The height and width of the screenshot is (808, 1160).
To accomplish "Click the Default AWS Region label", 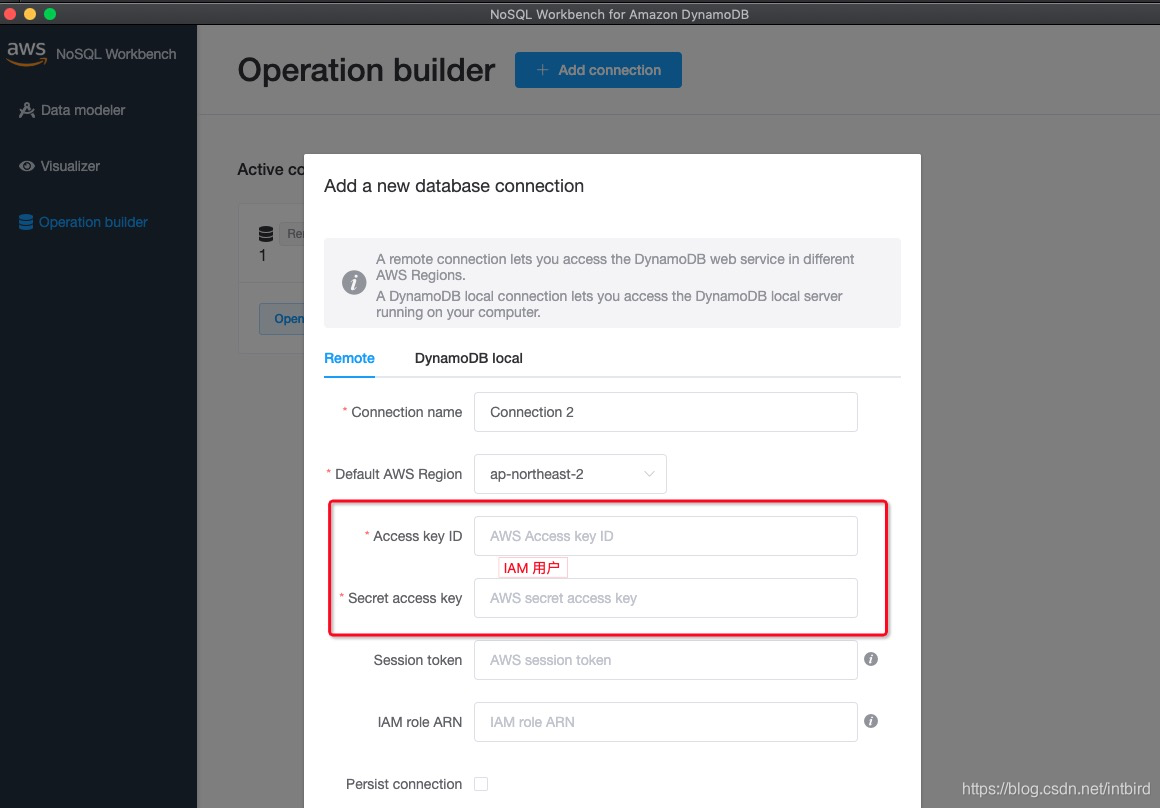I will (x=398, y=474).
